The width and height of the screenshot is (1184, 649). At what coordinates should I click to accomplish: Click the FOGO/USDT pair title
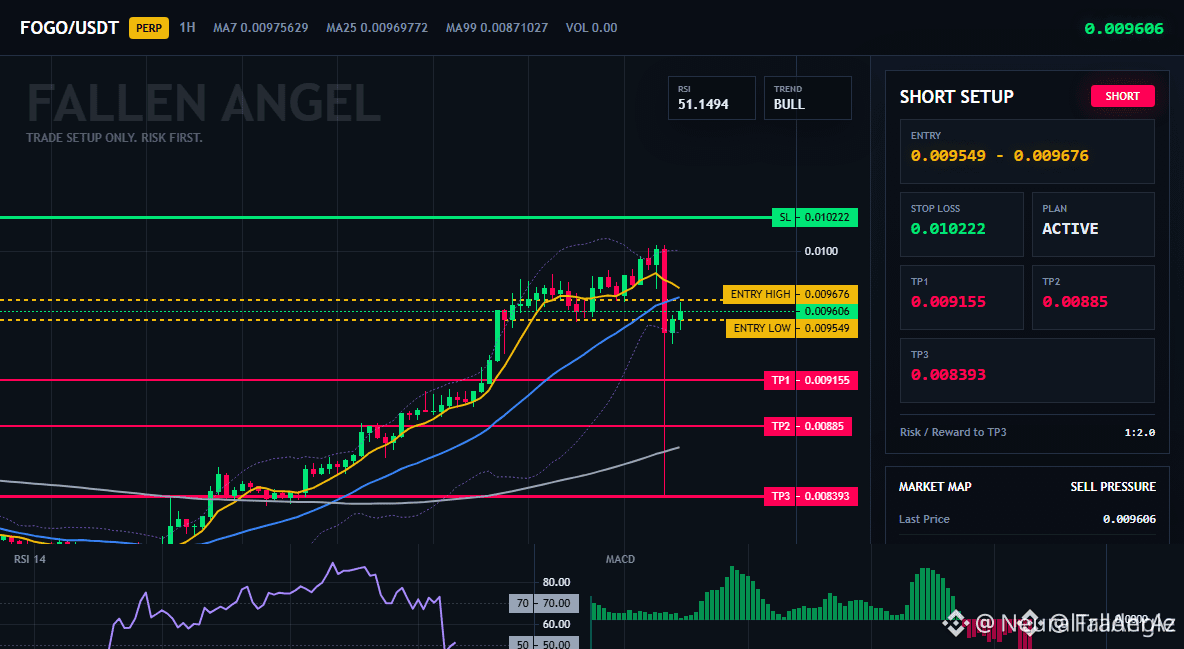pos(69,28)
